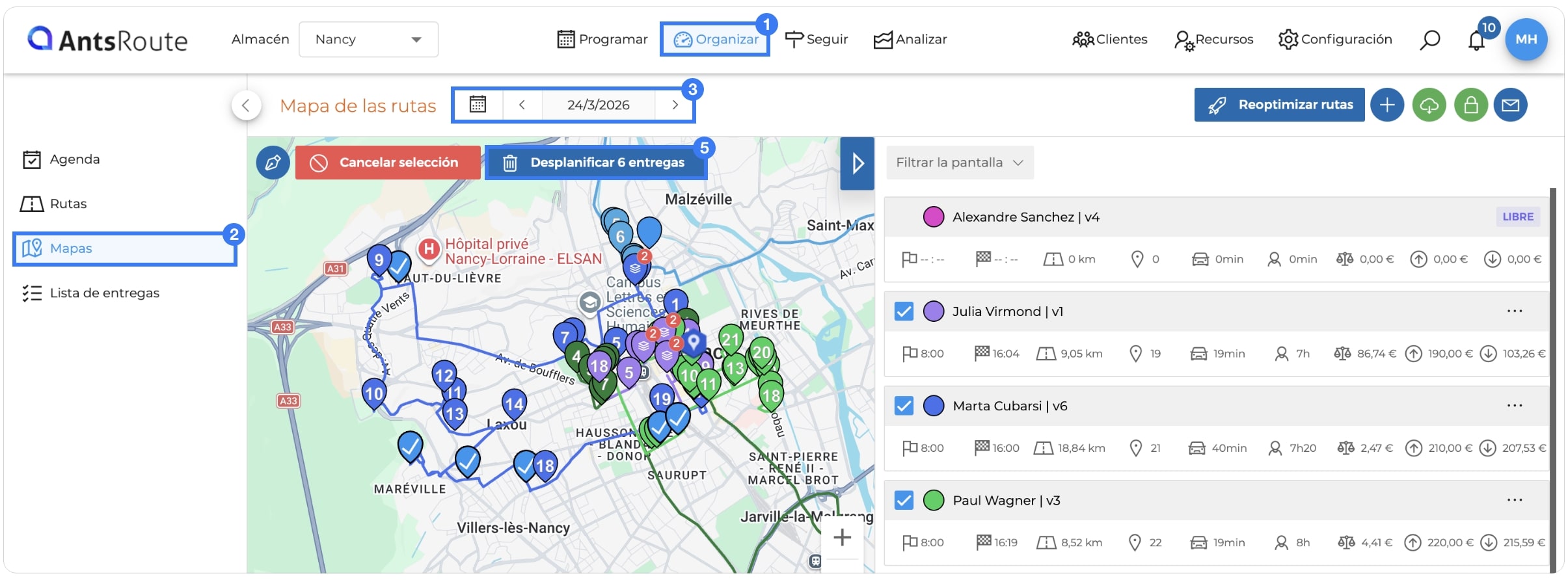Uncheck the Julia Virmond route checkbox

tap(904, 311)
